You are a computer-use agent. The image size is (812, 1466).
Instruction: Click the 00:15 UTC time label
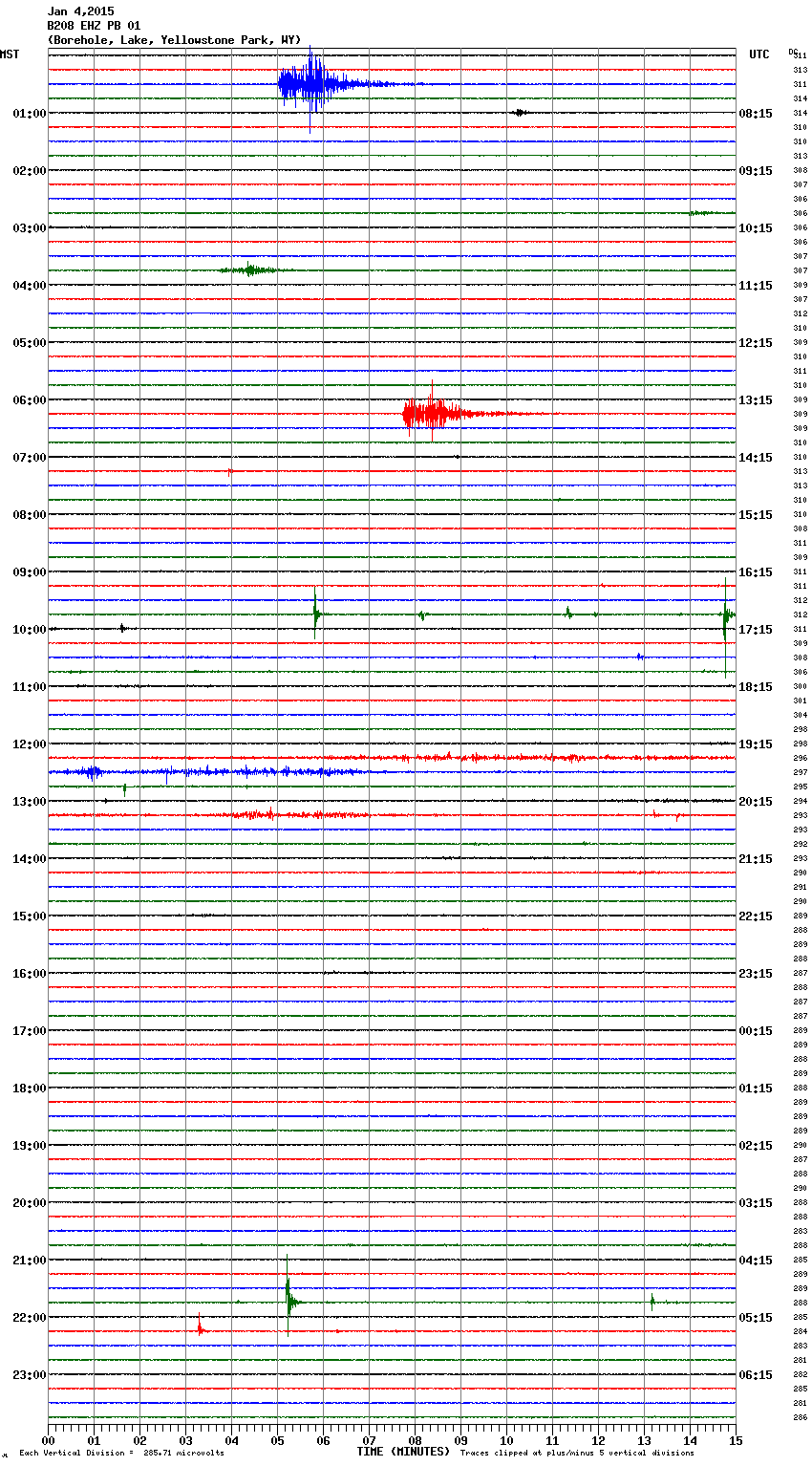coord(756,1031)
